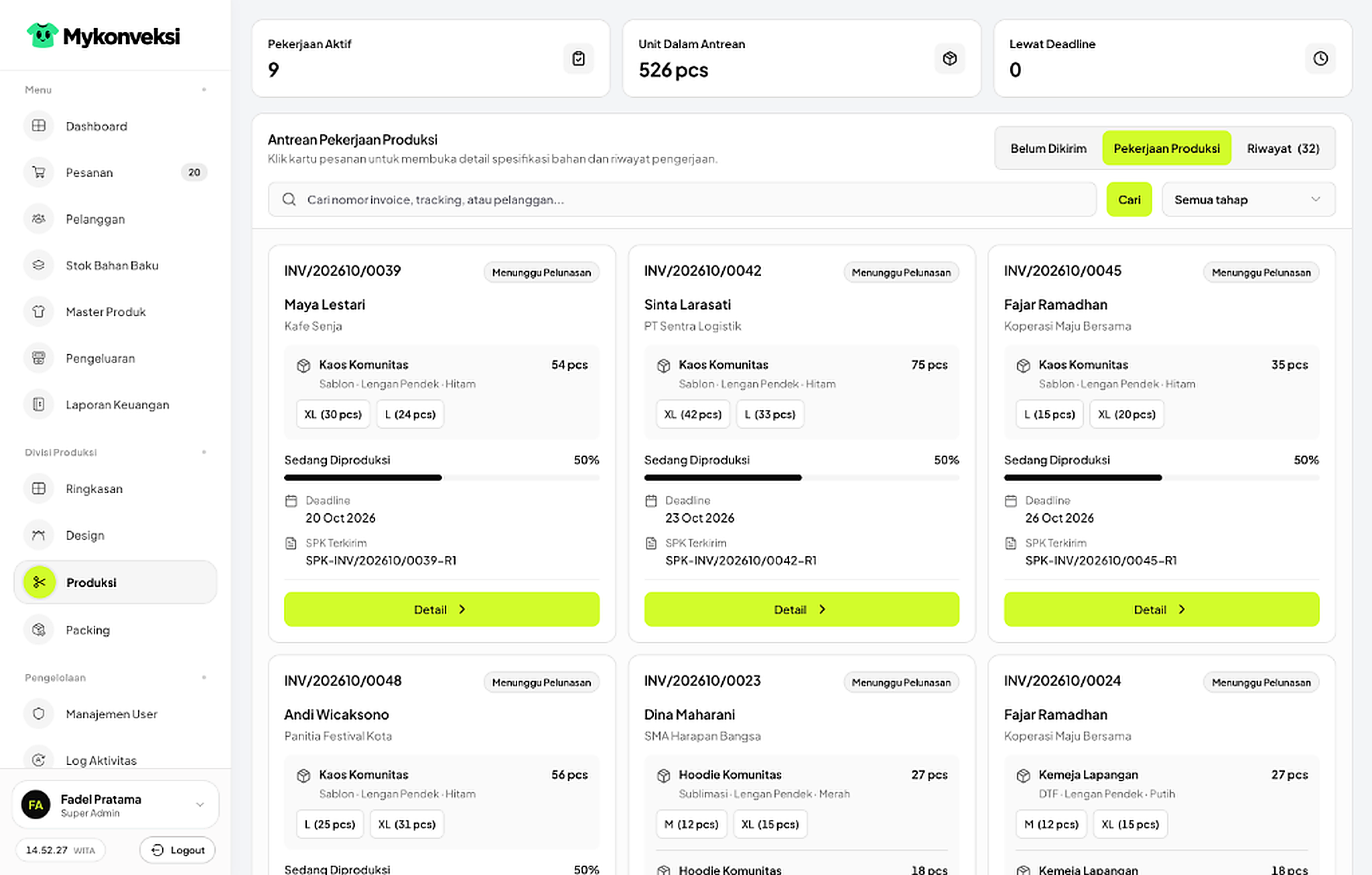Switch to the Belum Dikirim tab
1372x875 pixels.
coord(1048,148)
